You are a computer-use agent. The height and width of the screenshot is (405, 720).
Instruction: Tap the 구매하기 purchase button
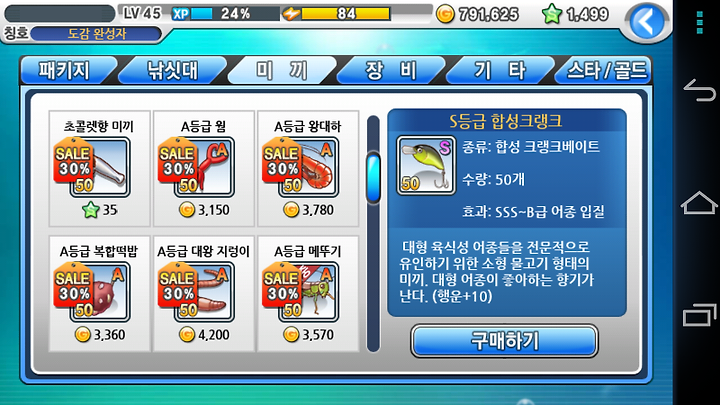coord(504,341)
